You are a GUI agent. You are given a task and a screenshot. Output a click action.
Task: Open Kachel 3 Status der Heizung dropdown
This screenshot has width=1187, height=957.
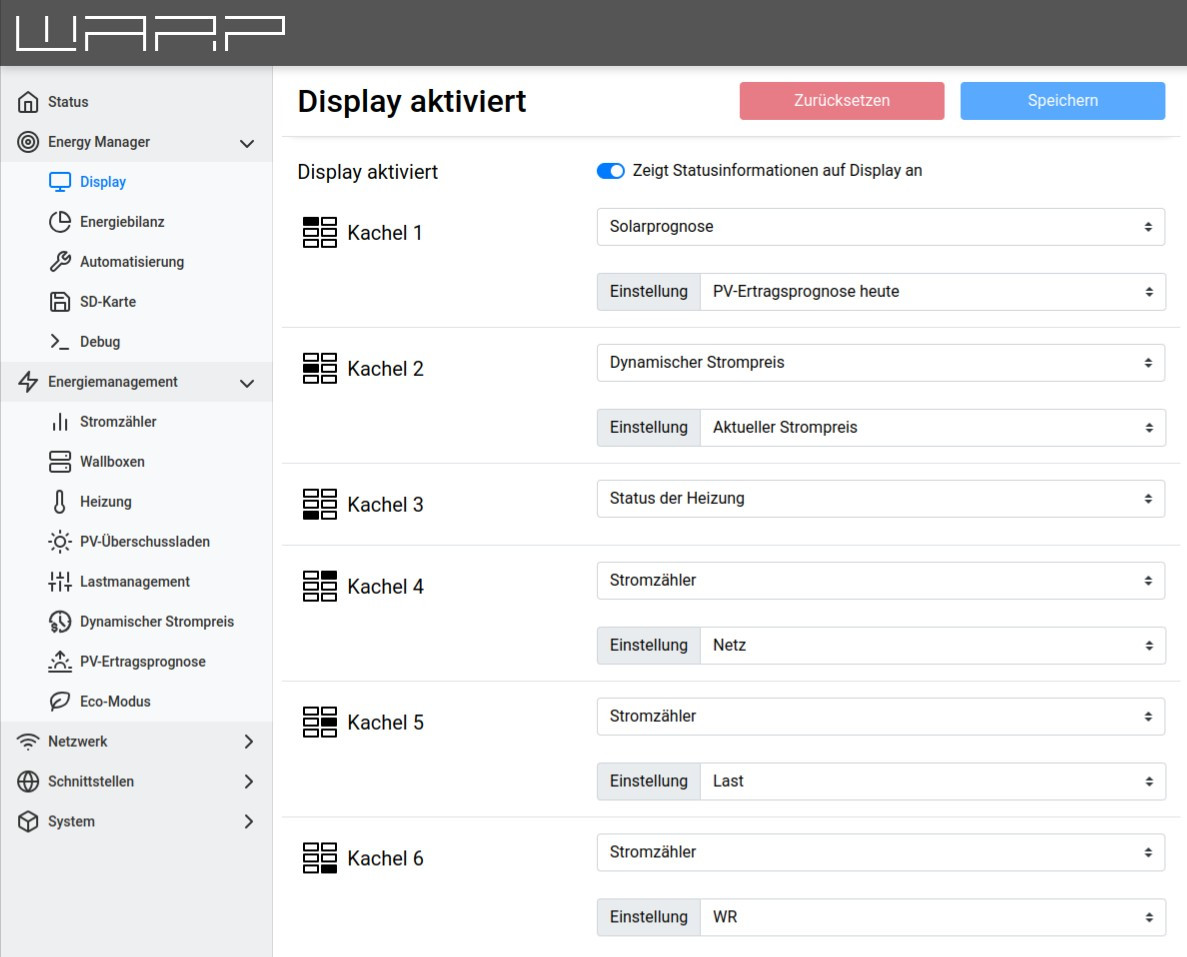click(880, 499)
